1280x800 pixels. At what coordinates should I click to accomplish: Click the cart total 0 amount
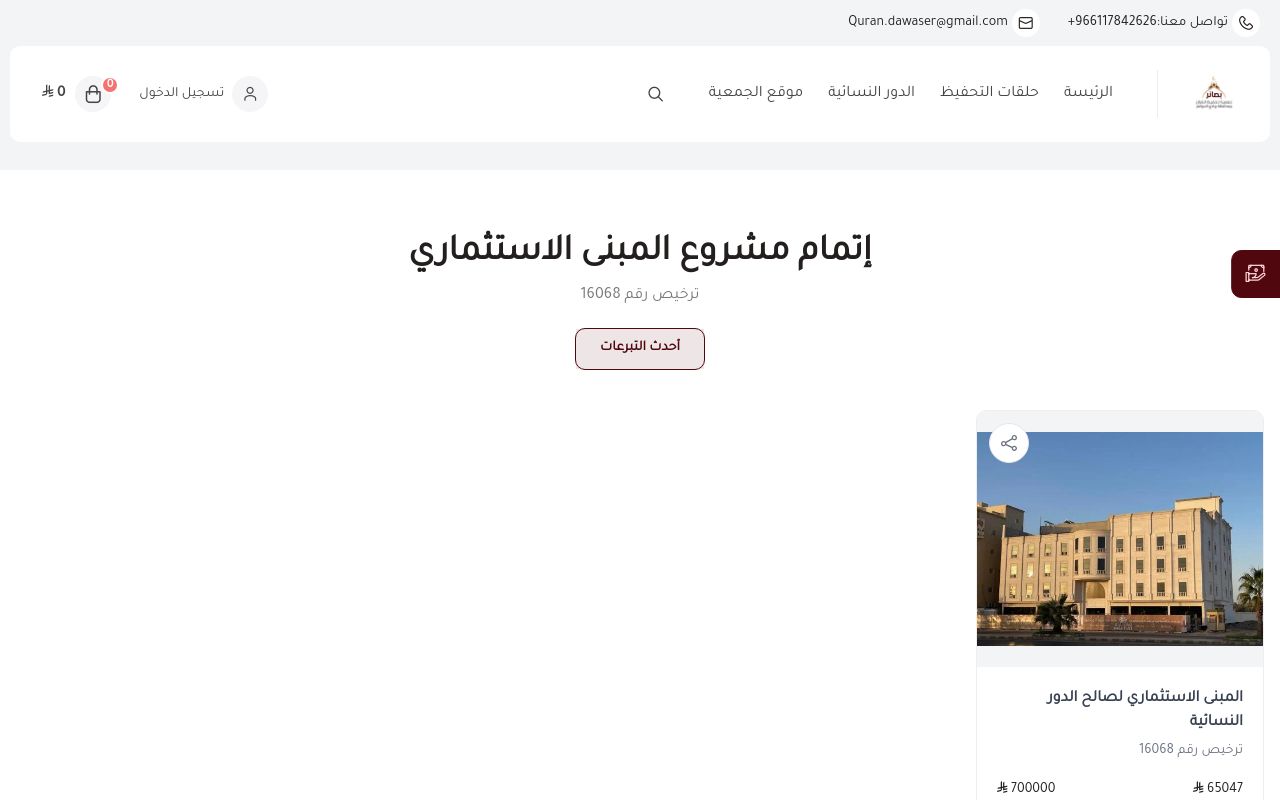[54, 93]
